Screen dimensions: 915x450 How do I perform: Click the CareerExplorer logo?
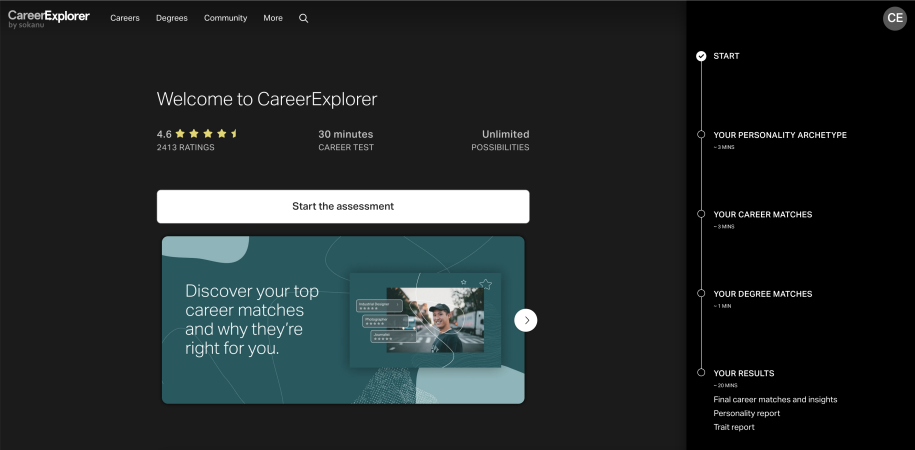pyautogui.click(x=48, y=17)
